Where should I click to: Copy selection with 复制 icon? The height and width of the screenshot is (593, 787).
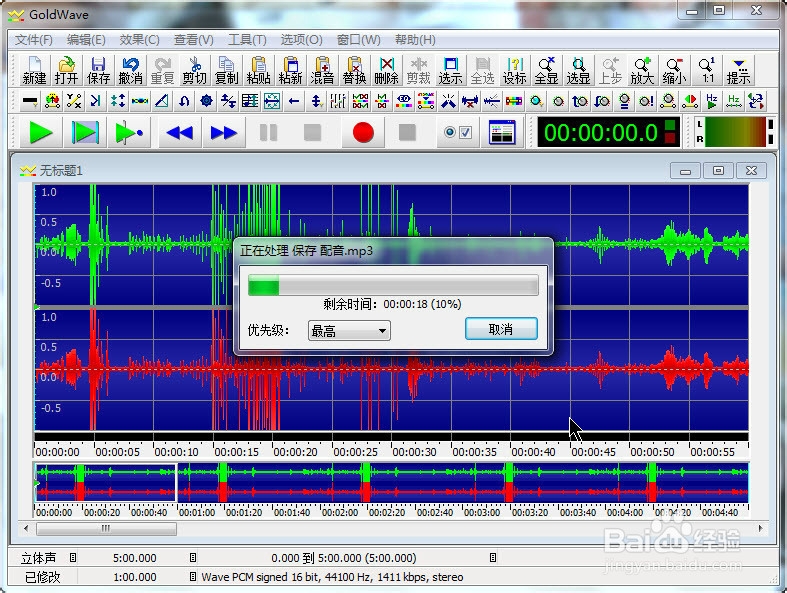[226, 70]
